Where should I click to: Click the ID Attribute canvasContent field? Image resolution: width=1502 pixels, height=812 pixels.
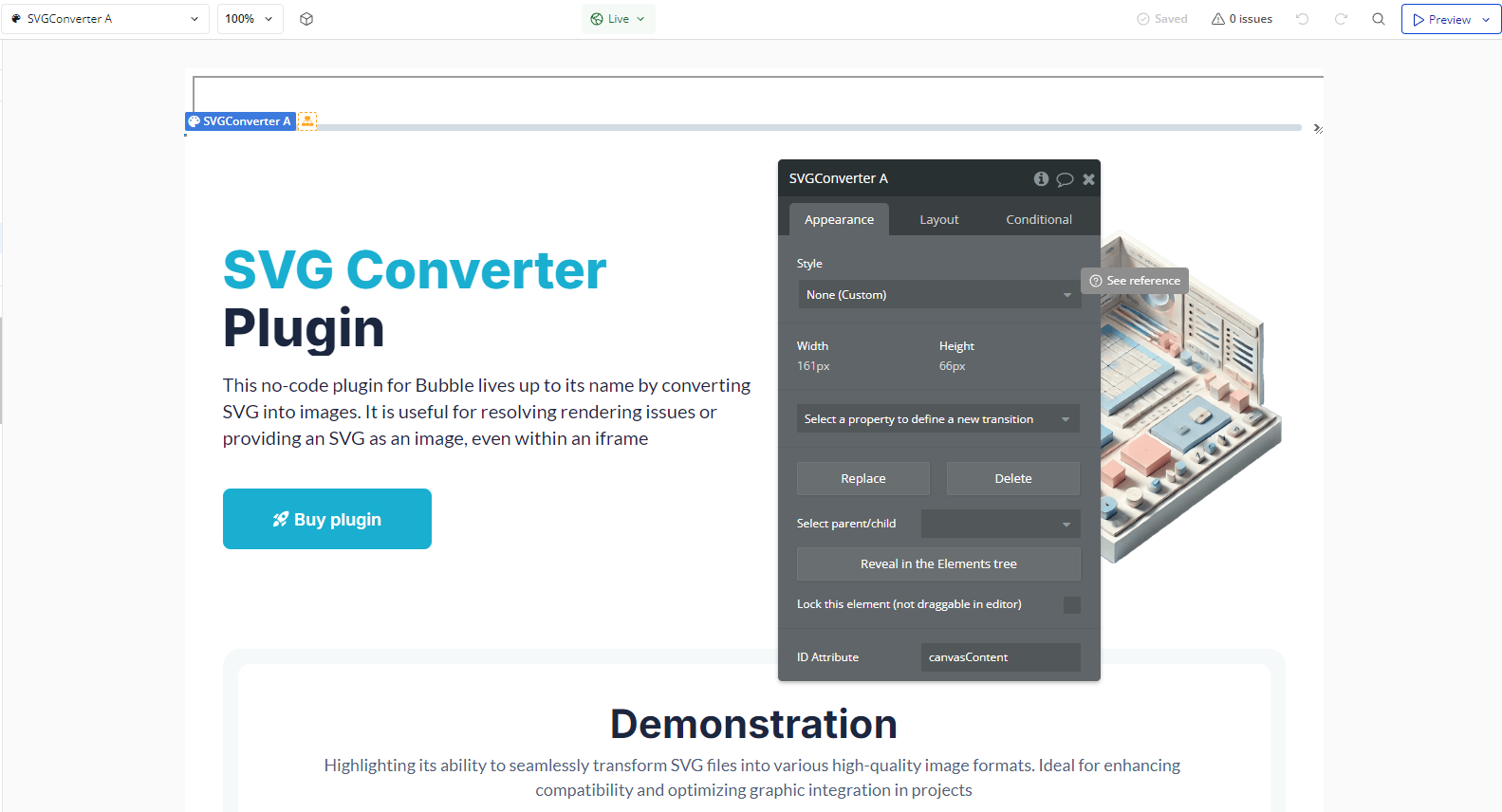[x=1000, y=657]
